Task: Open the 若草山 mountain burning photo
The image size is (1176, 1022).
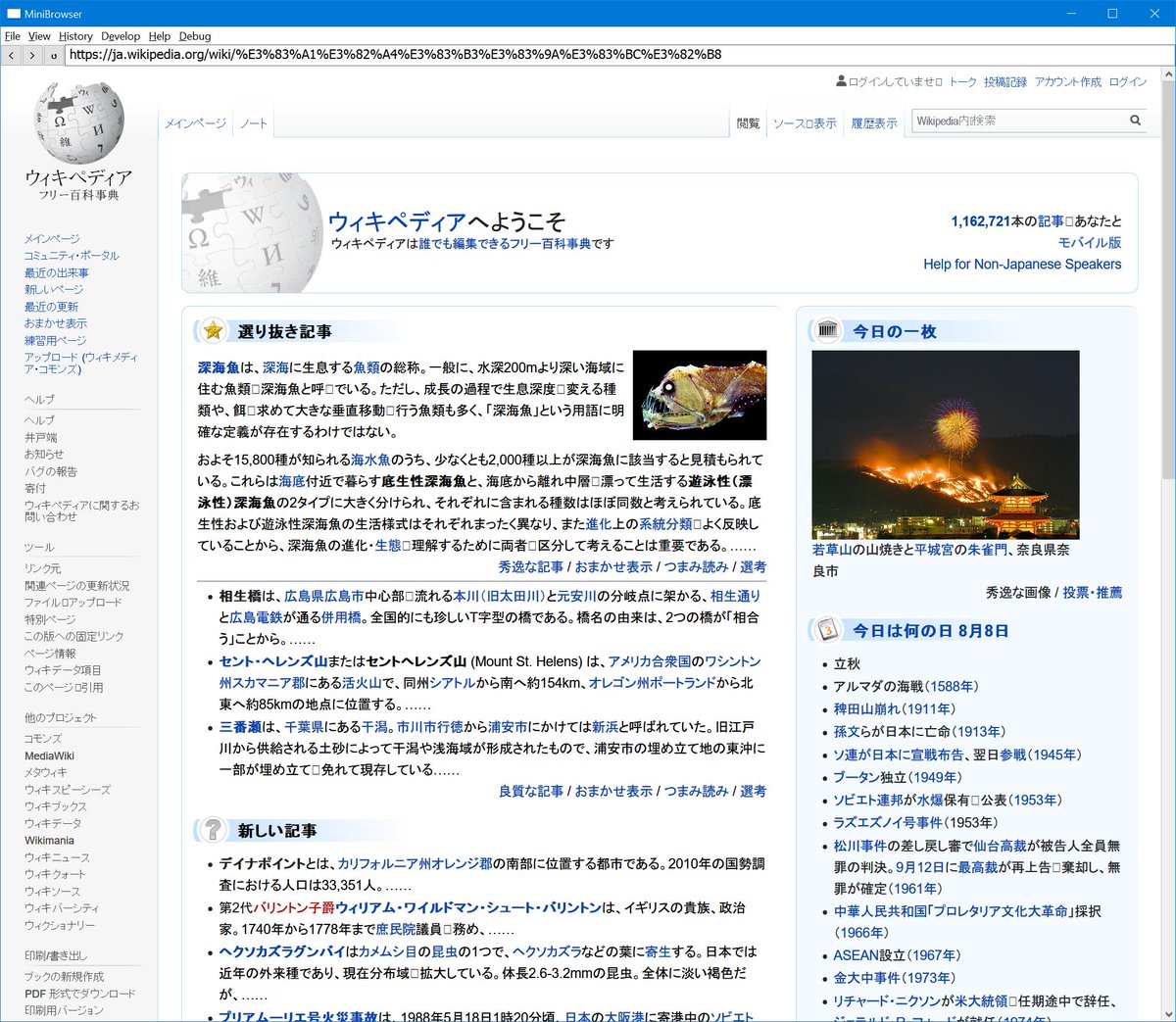Action: coord(946,445)
